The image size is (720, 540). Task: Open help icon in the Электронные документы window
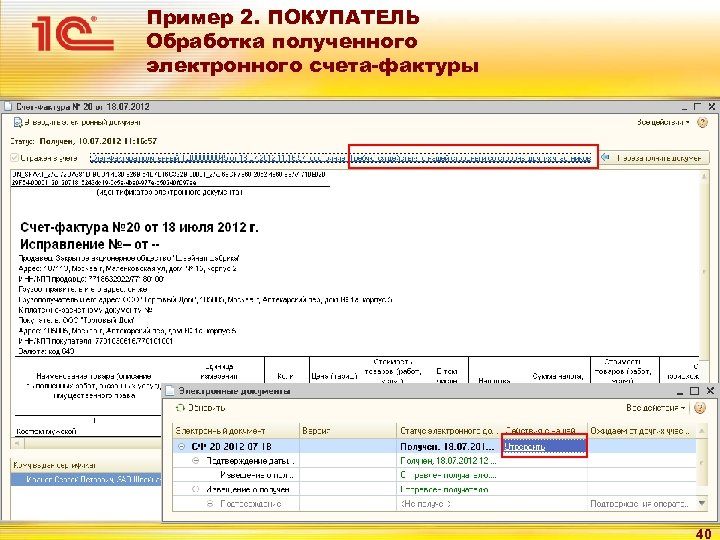699,408
